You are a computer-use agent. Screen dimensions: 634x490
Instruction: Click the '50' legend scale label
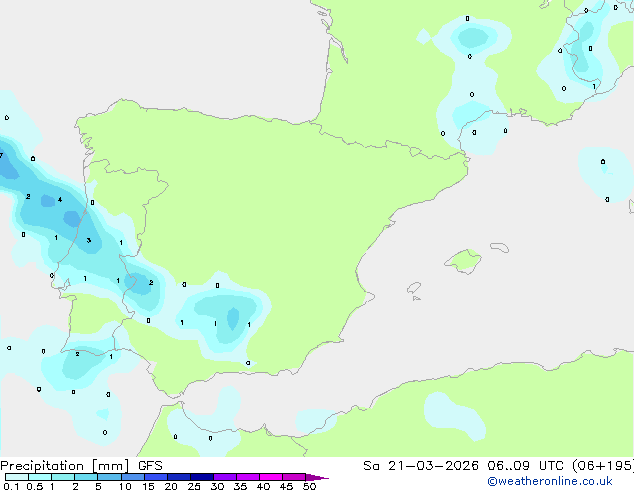point(309,486)
